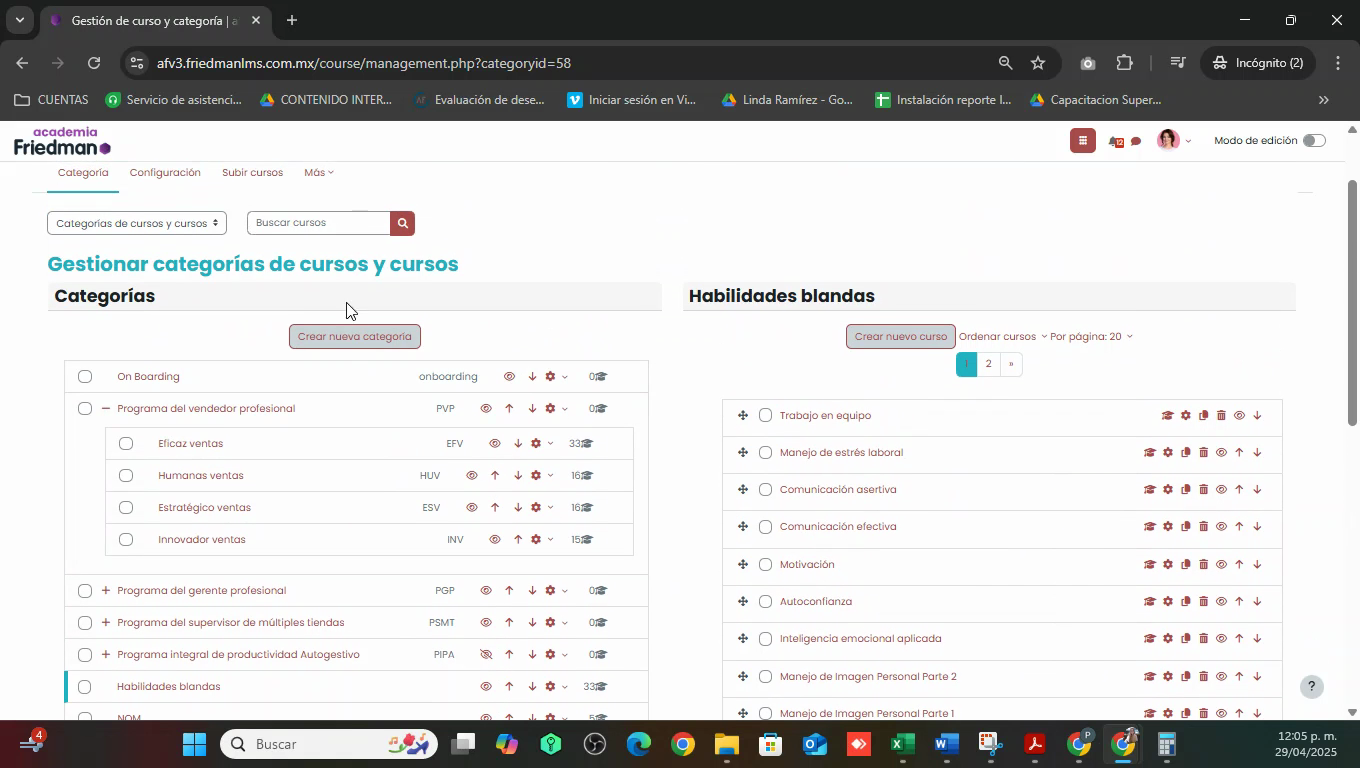Image resolution: width=1360 pixels, height=768 pixels.
Task: Move the Motivación course up
Action: point(1239,564)
